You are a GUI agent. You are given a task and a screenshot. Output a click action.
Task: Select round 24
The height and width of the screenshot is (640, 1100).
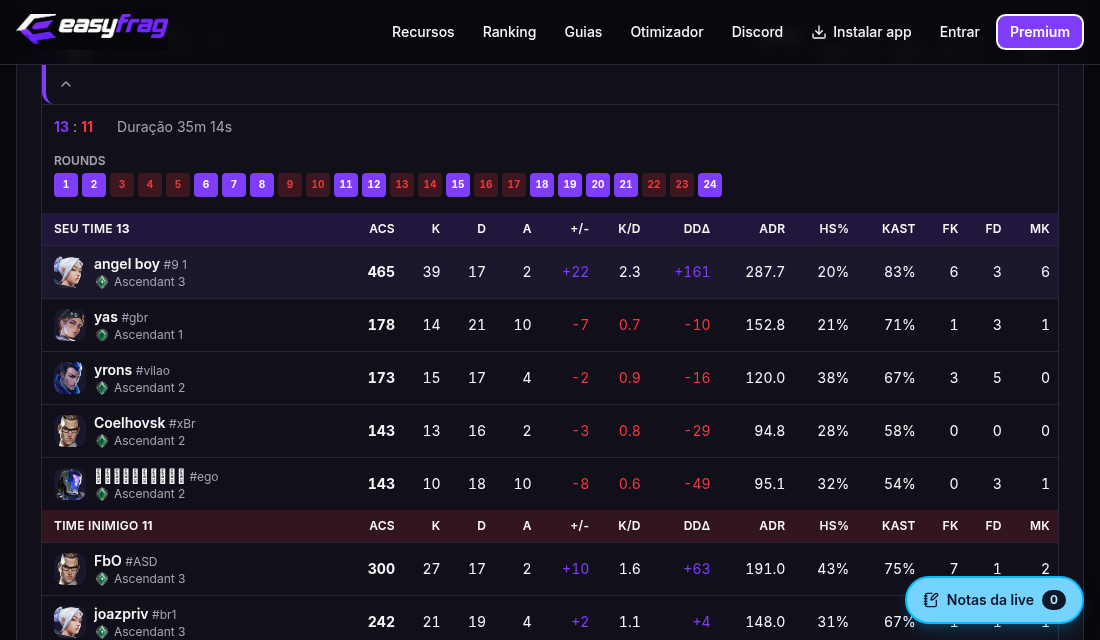pos(710,185)
